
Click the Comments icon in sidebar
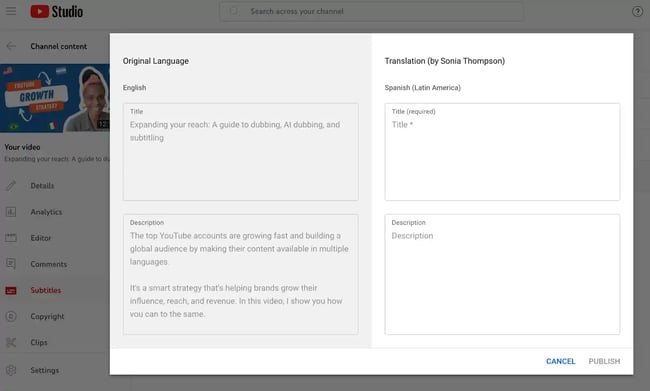[11, 264]
